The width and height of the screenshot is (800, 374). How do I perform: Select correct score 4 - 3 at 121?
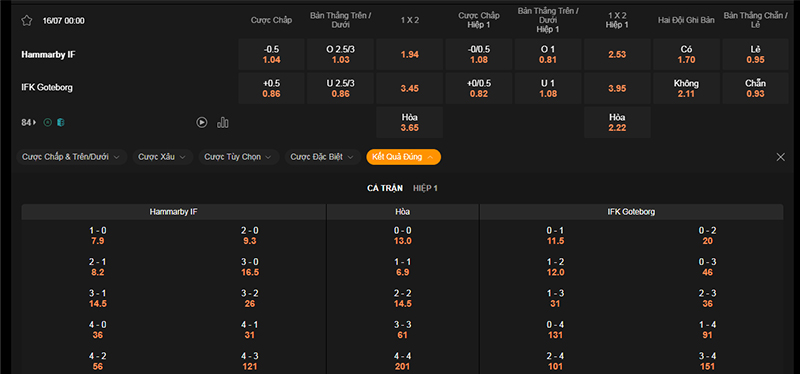250,361
